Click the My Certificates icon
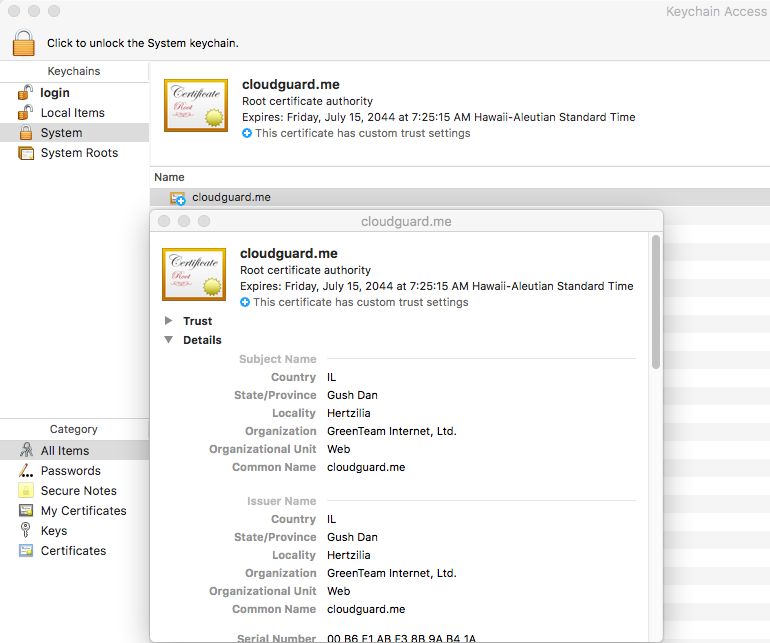The width and height of the screenshot is (770, 643). (x=26, y=510)
